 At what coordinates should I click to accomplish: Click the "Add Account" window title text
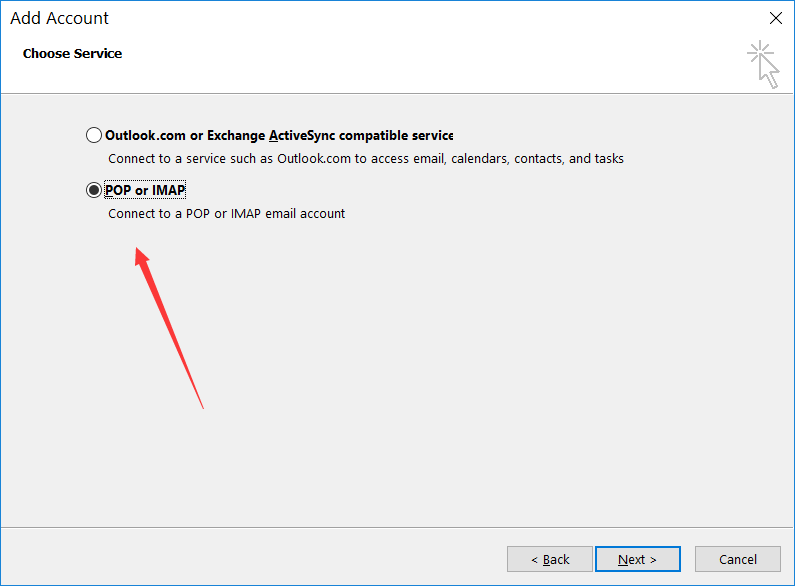coord(60,18)
